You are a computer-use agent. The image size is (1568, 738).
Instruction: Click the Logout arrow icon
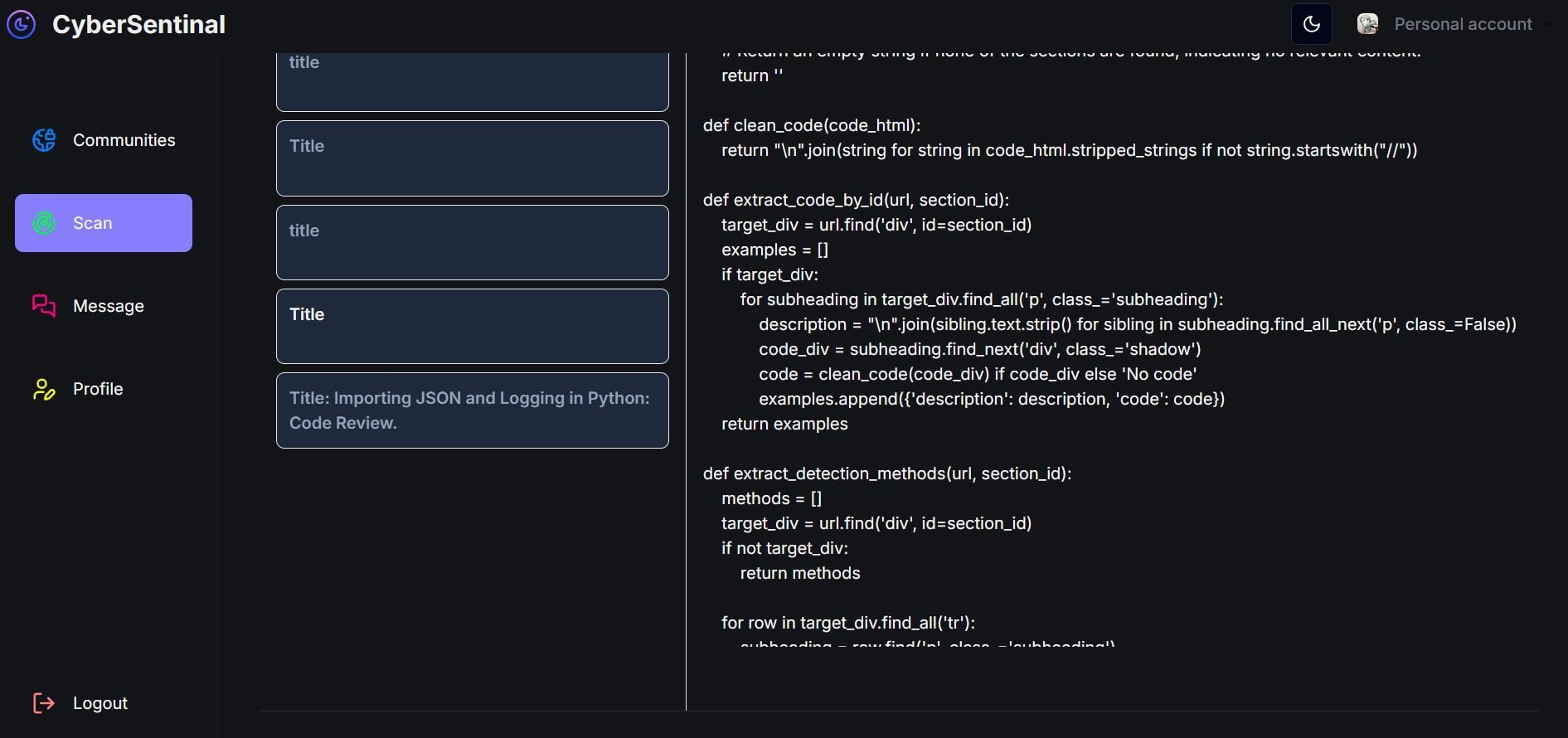[x=44, y=703]
